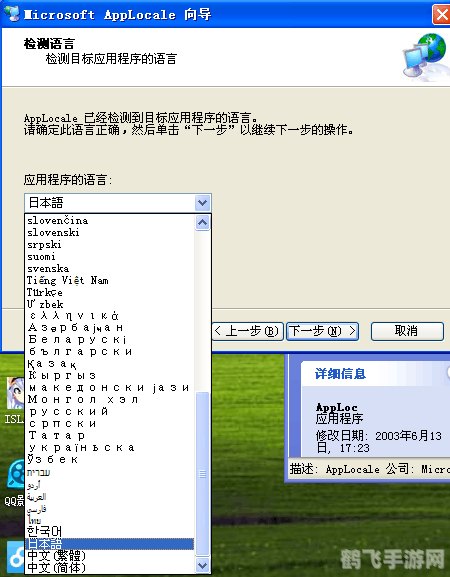Select македонски јазик from the list
Screen dimensions: 450x577
coord(110,387)
